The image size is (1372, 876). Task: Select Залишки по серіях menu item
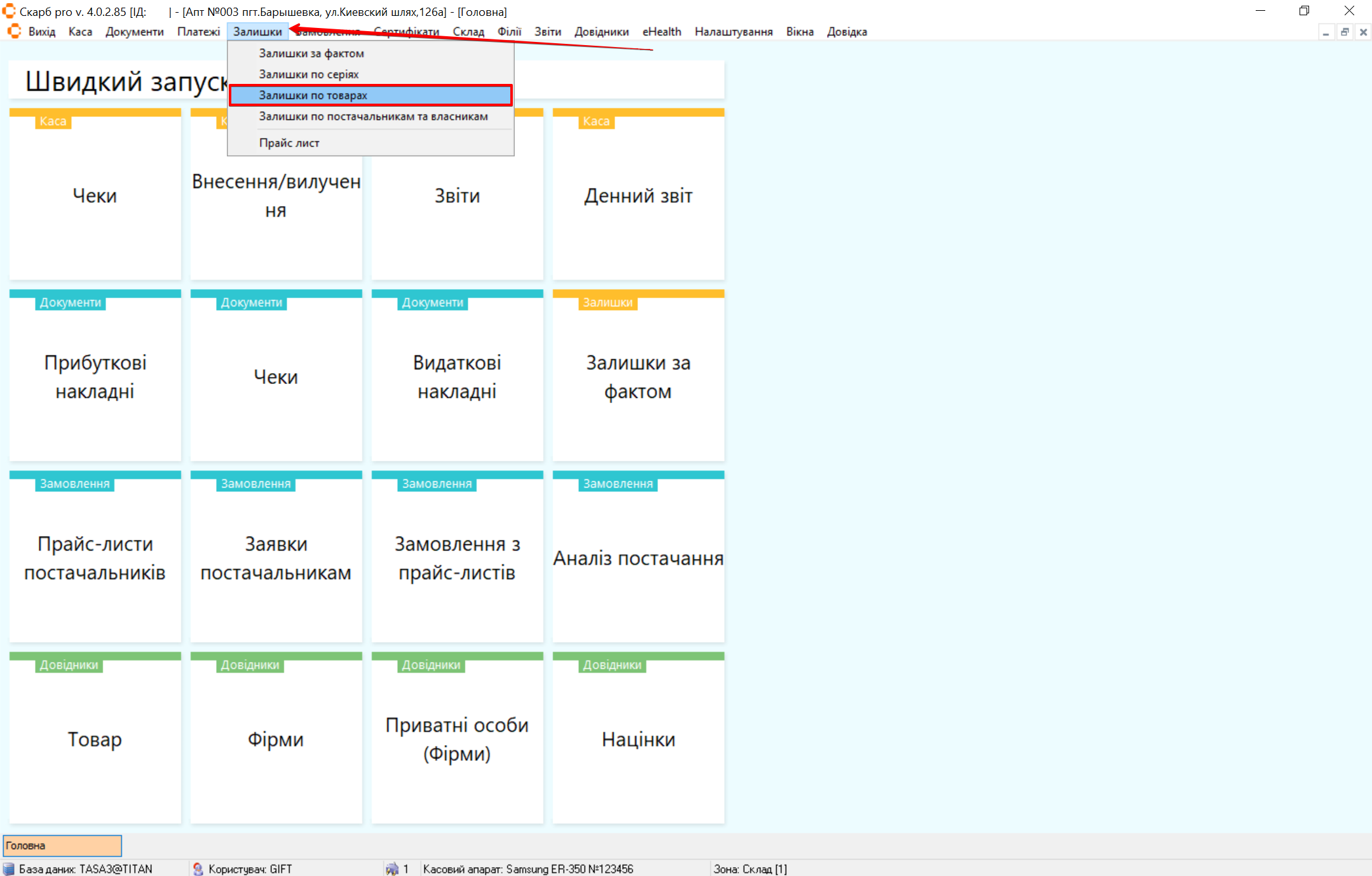[x=309, y=74]
